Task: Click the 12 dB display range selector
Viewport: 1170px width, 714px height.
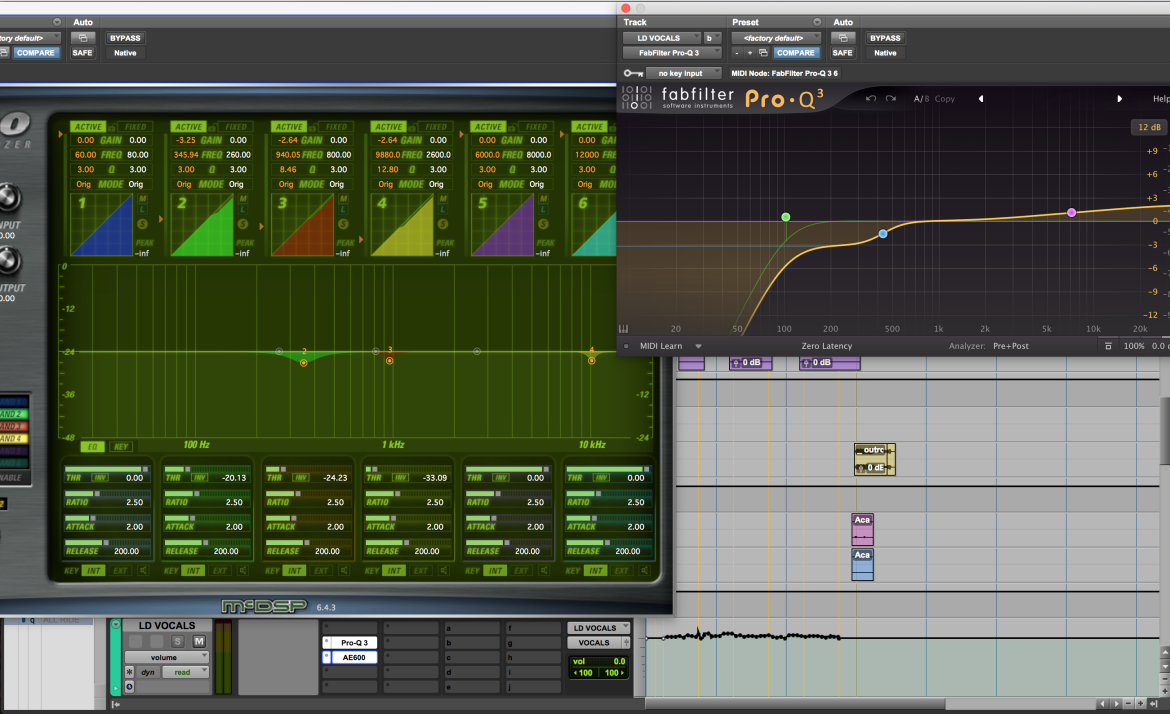Action: (x=1149, y=127)
